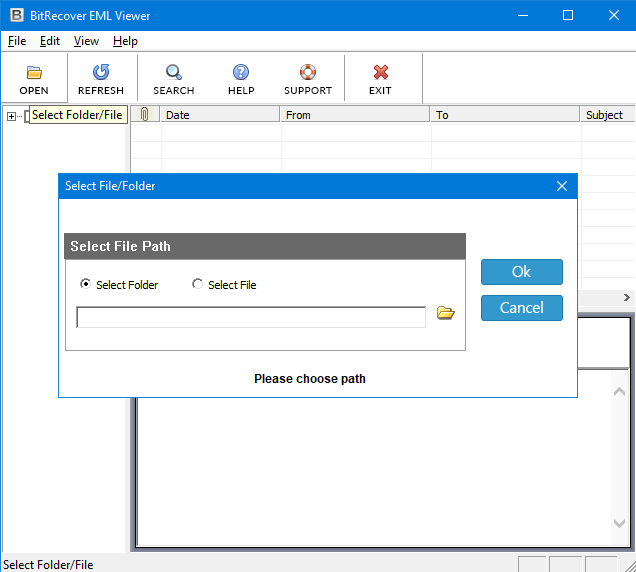636x572 pixels.
Task: Click the horizontal scroll right arrow
Action: (627, 297)
